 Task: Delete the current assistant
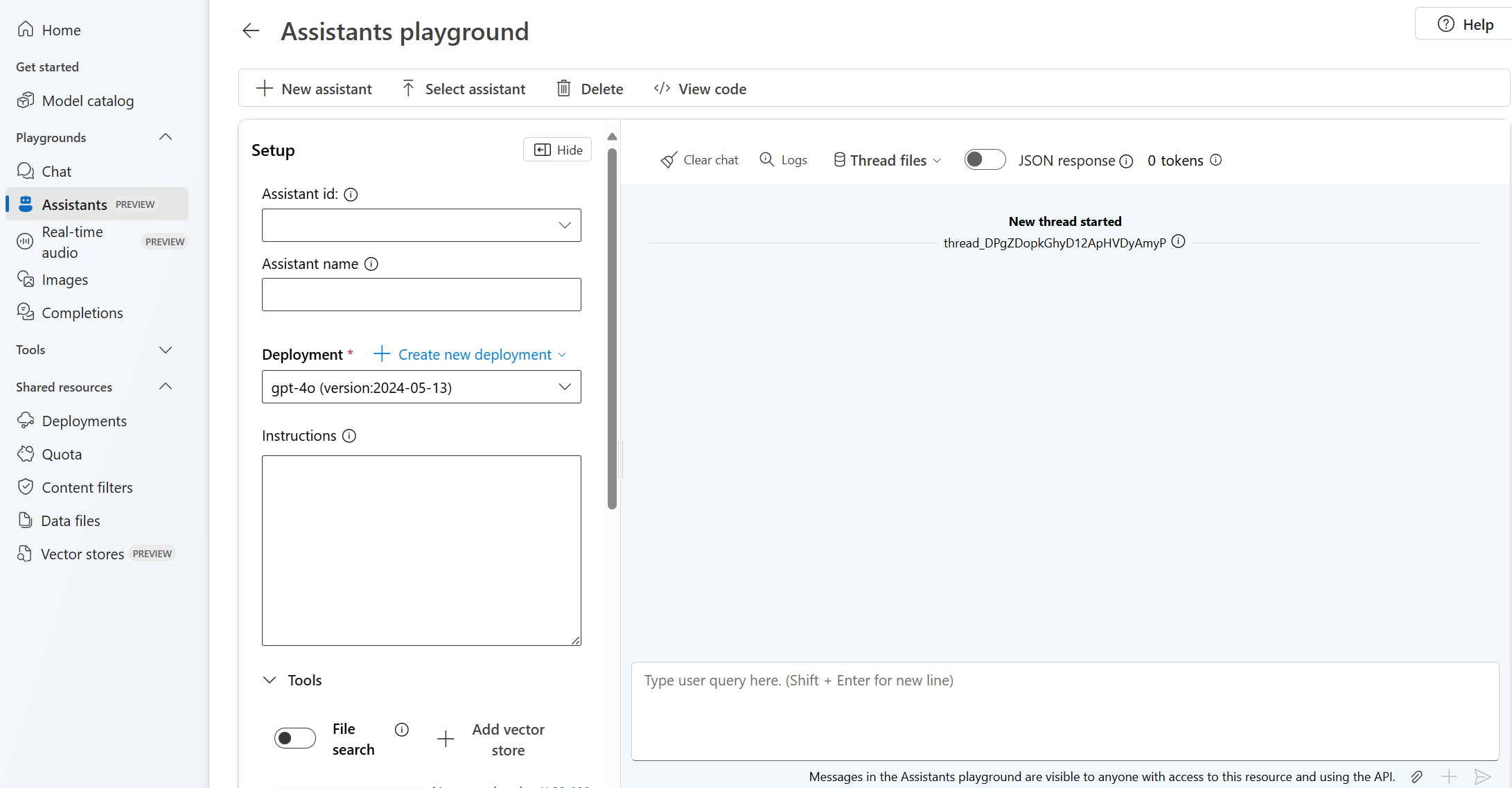(590, 89)
